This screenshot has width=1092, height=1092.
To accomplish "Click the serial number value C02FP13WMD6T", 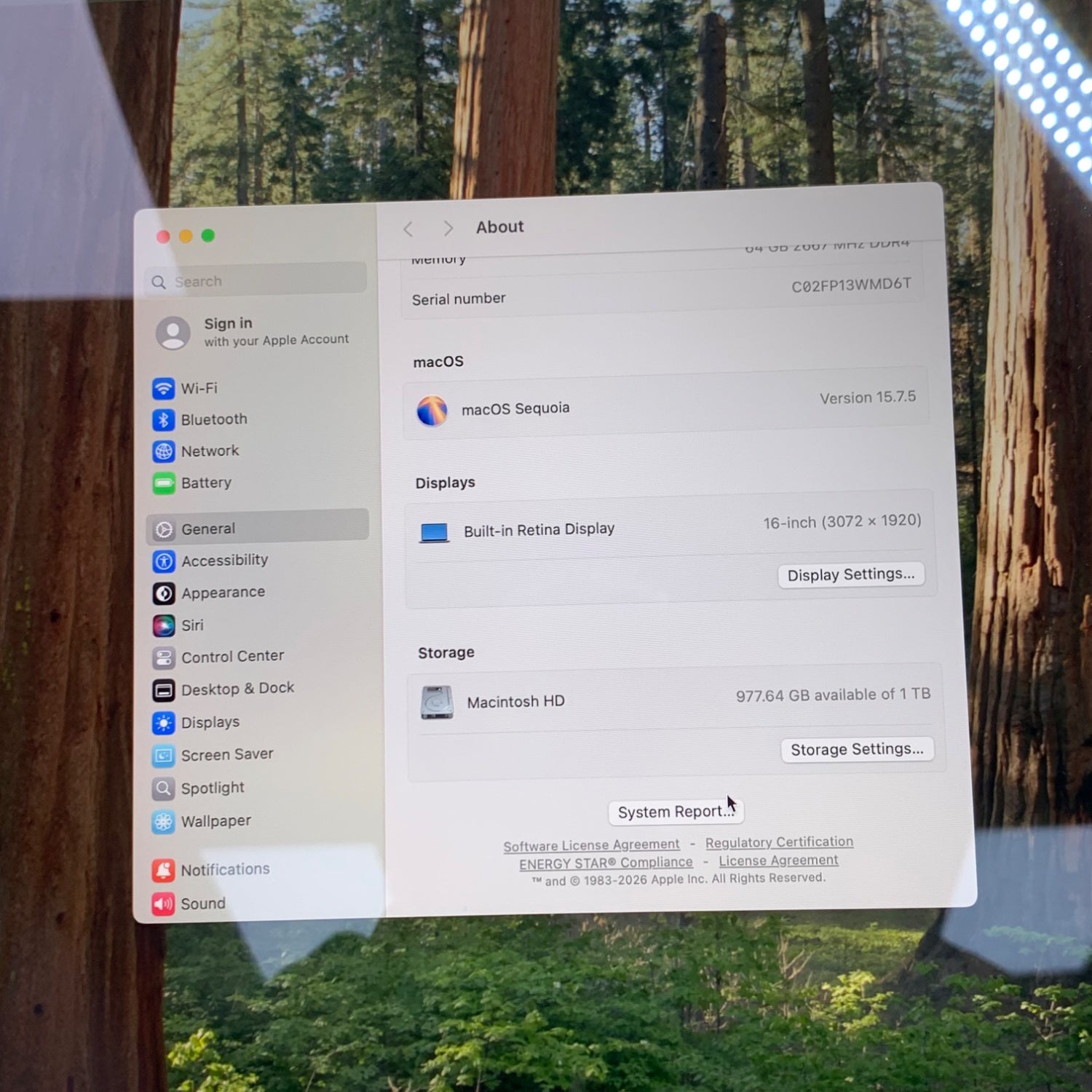I will point(851,285).
